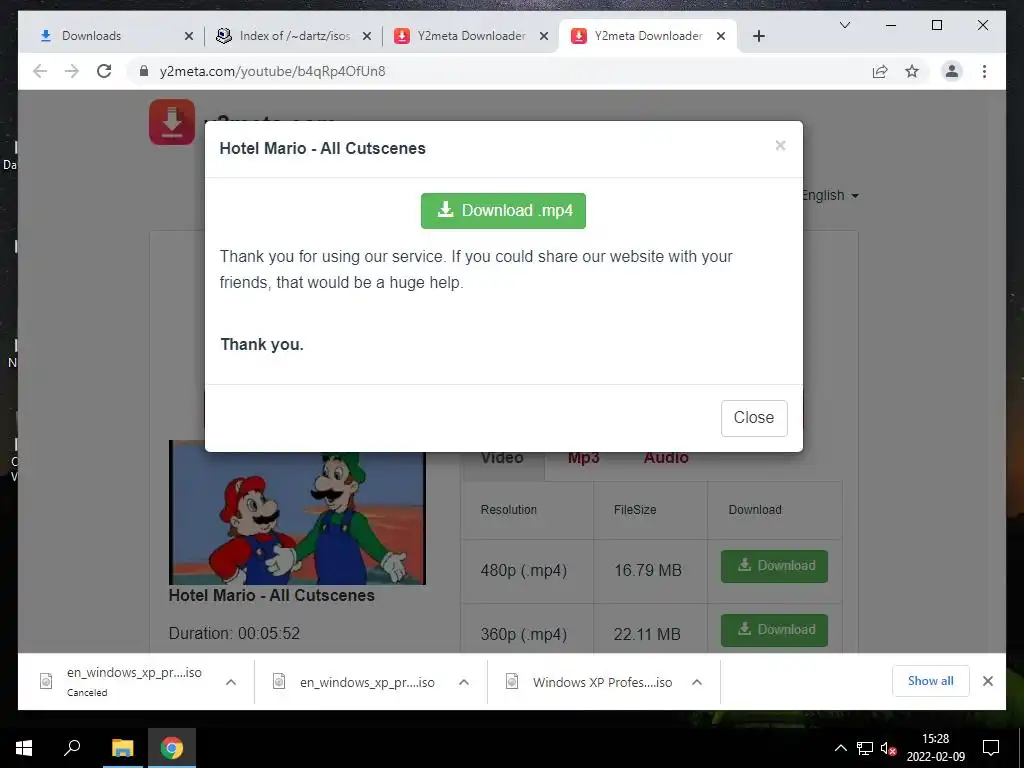
Task: Open a new browser tab
Action: point(759,37)
